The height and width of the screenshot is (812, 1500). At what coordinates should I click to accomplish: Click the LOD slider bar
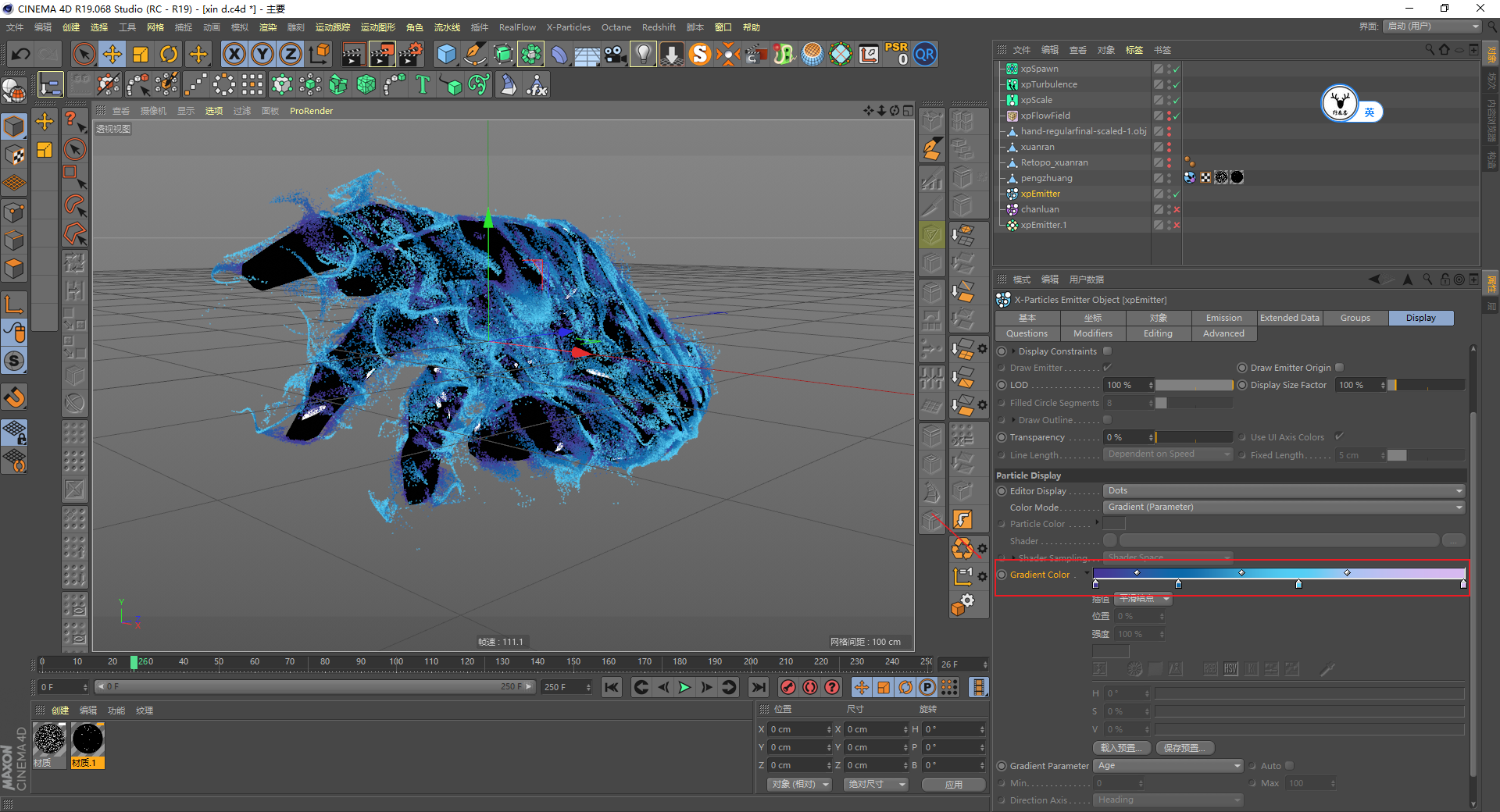pos(1194,385)
